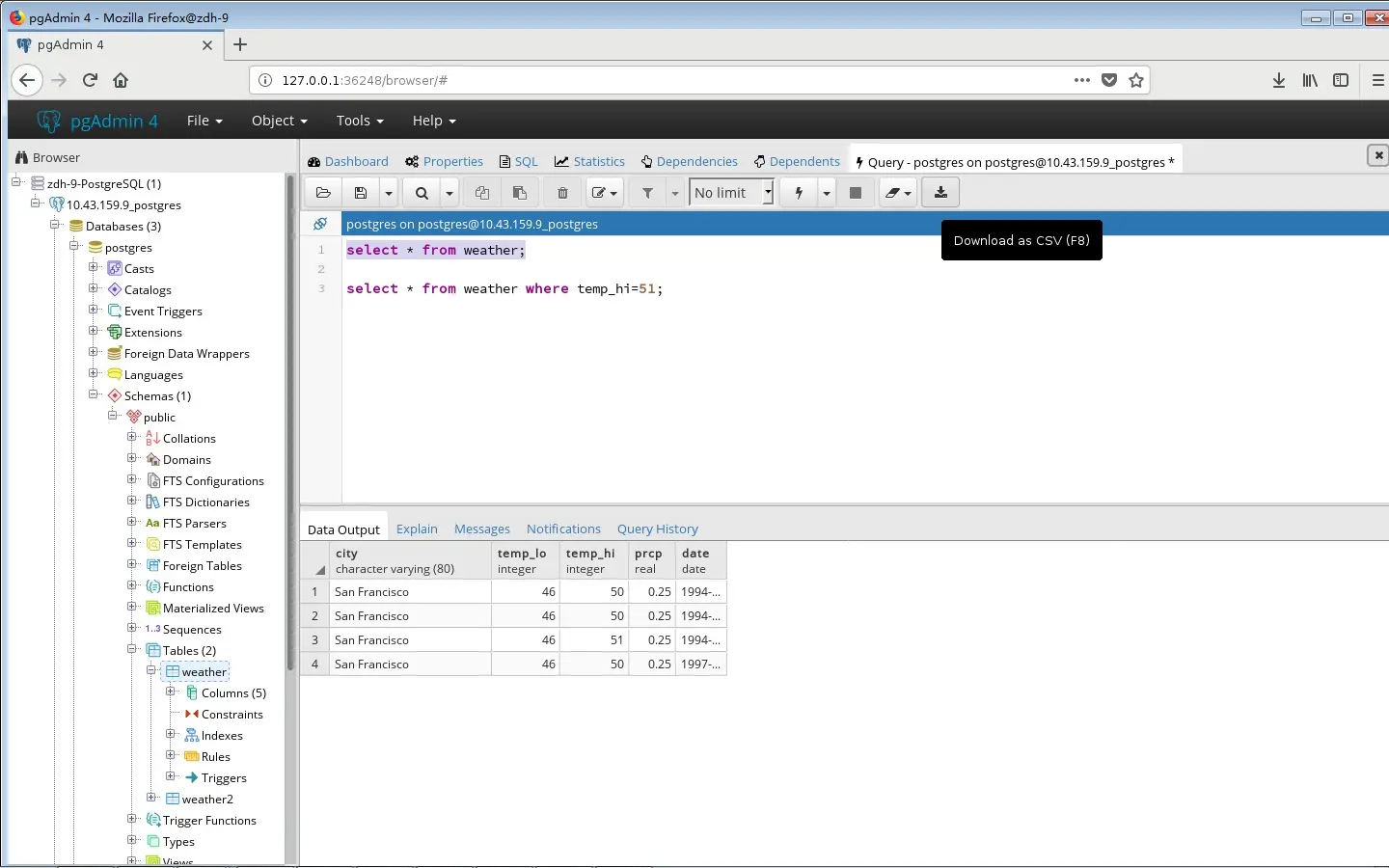The image size is (1389, 868).
Task: Switch to the SQL tab
Action: (519, 162)
